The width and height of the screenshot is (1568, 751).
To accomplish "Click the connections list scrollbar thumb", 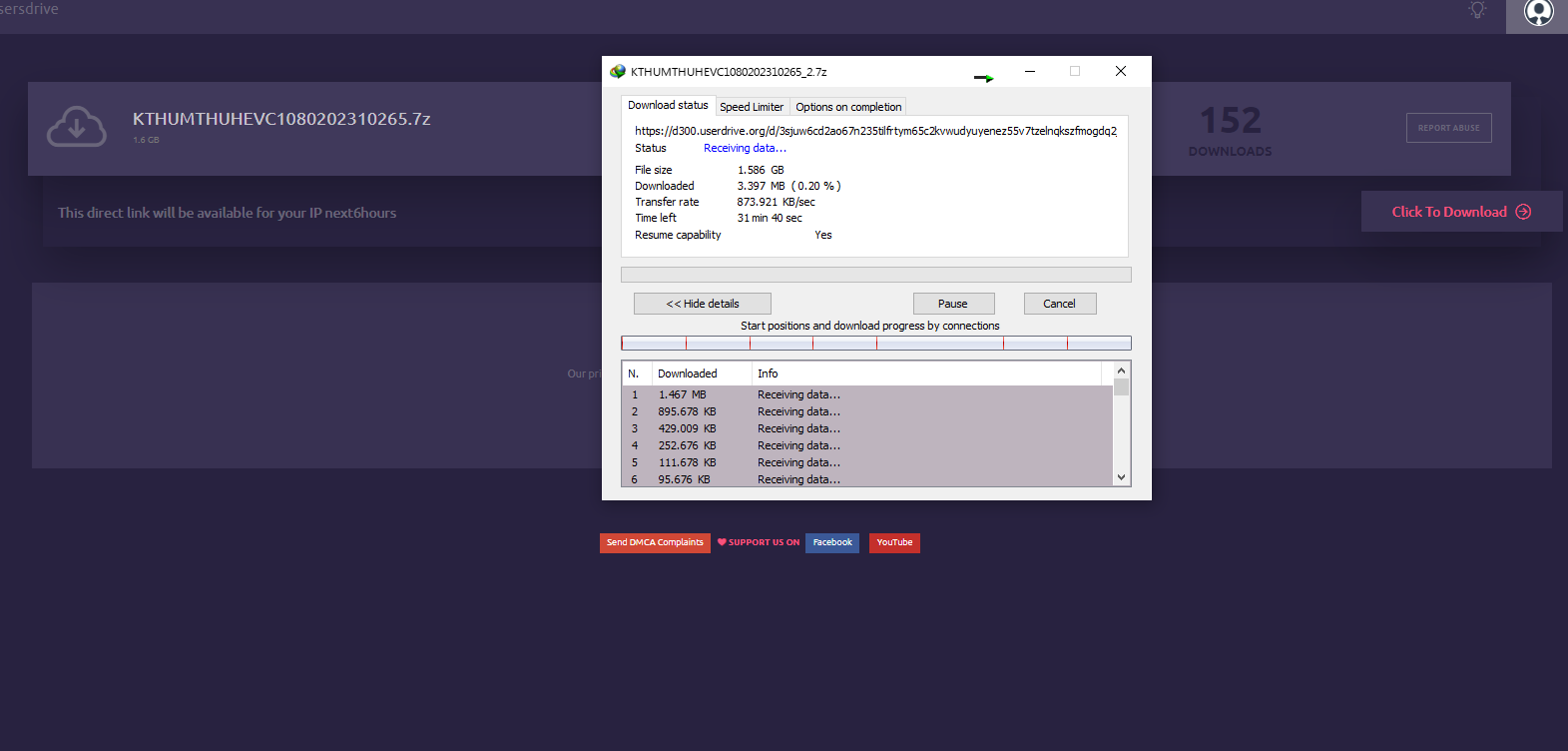I will [x=1121, y=387].
